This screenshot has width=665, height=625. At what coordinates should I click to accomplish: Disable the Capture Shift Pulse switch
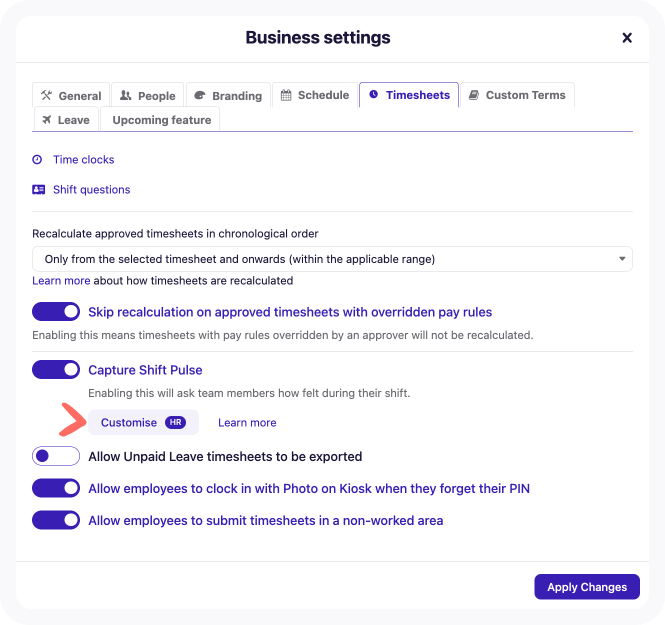click(56, 370)
